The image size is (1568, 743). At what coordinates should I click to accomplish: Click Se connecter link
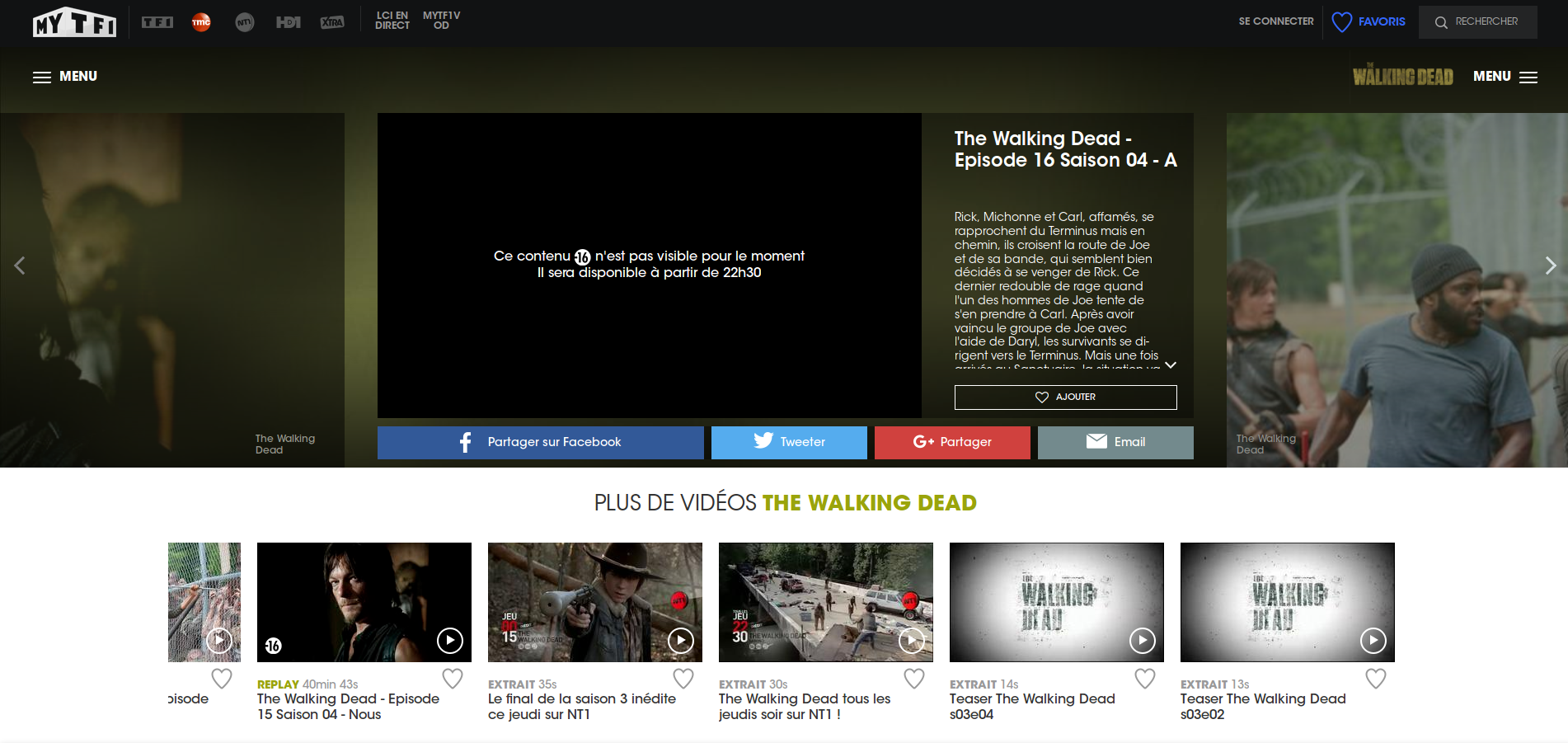pyautogui.click(x=1276, y=21)
